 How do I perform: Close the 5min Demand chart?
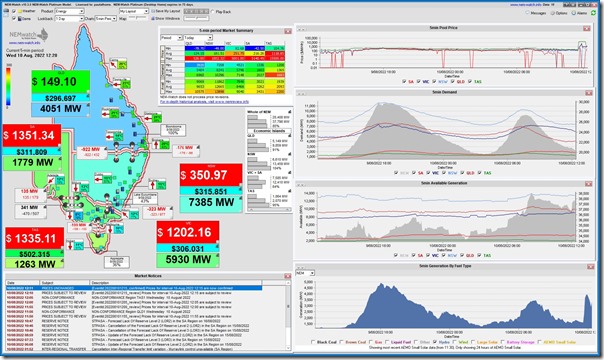click(x=588, y=93)
